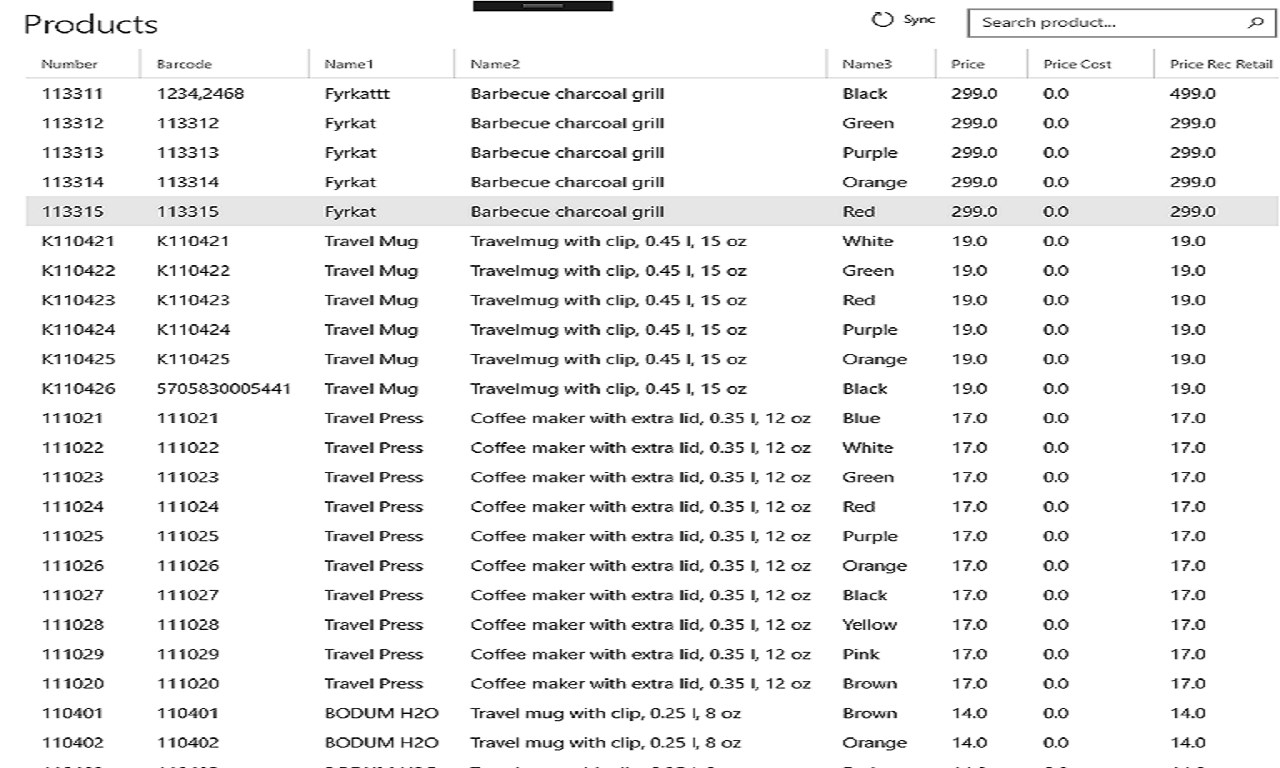1280x768 pixels.
Task: Click the top window drag handle
Action: 542,6
